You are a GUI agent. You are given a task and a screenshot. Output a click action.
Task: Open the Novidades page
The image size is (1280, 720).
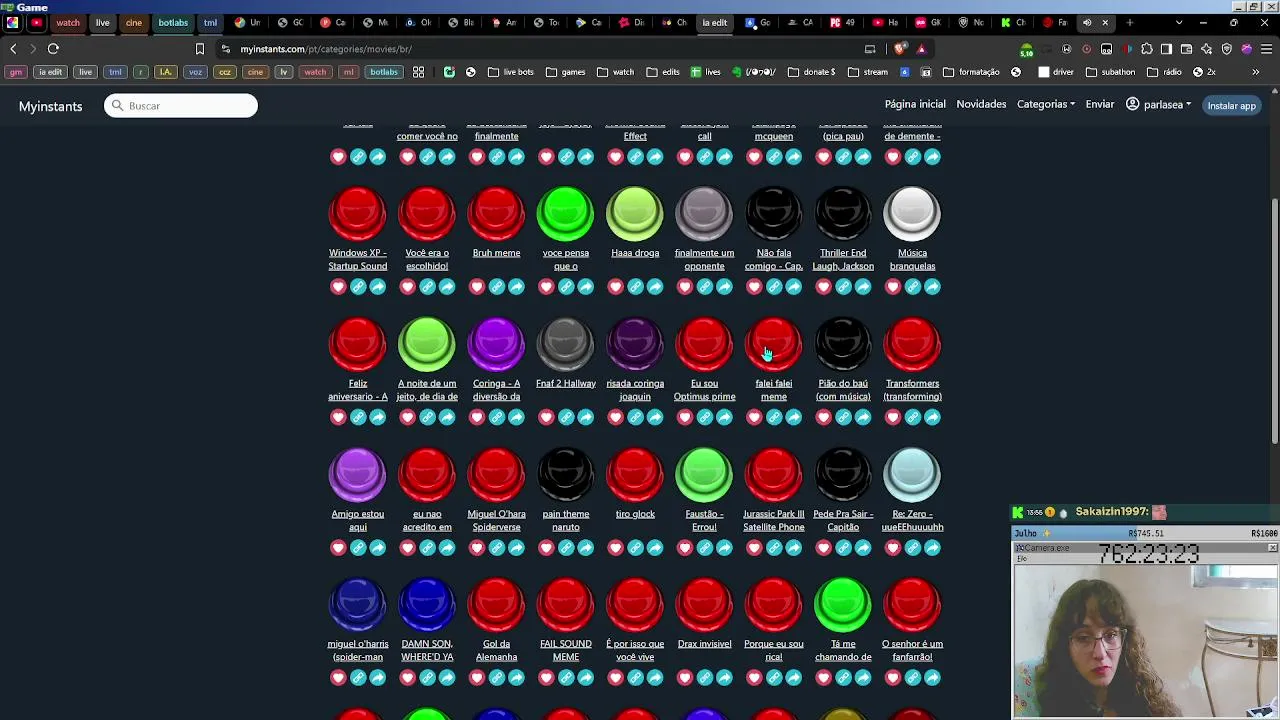(981, 105)
